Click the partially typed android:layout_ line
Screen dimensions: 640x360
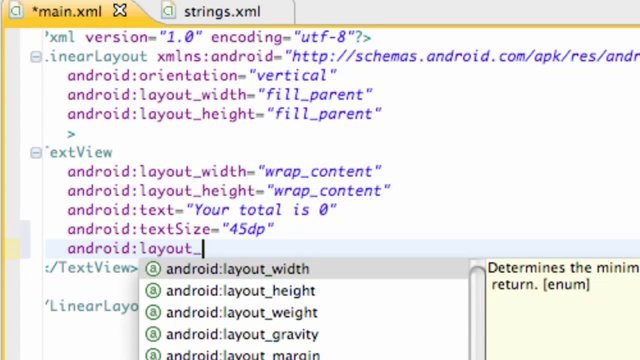click(135, 248)
